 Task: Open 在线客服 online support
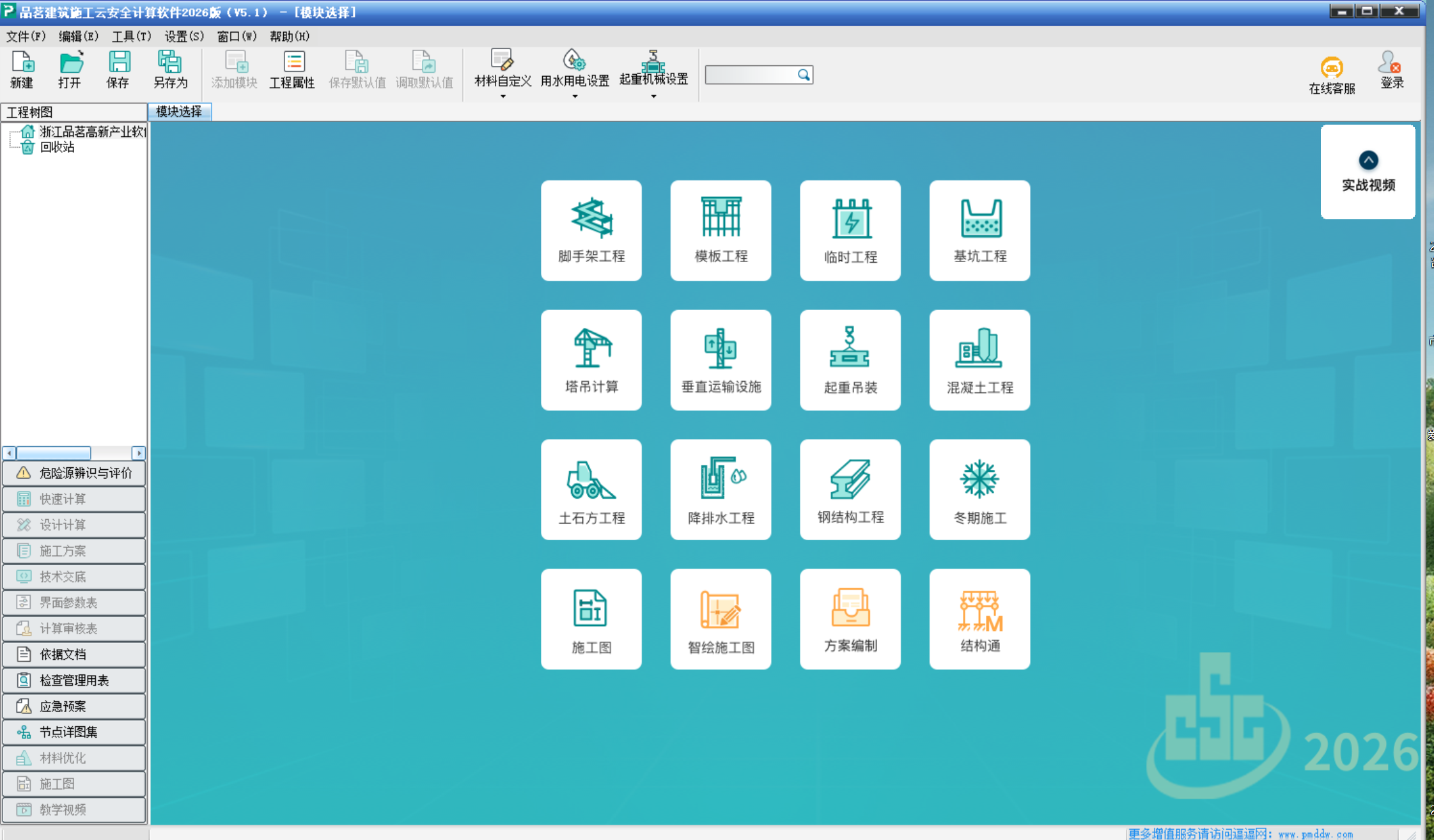[x=1331, y=75]
